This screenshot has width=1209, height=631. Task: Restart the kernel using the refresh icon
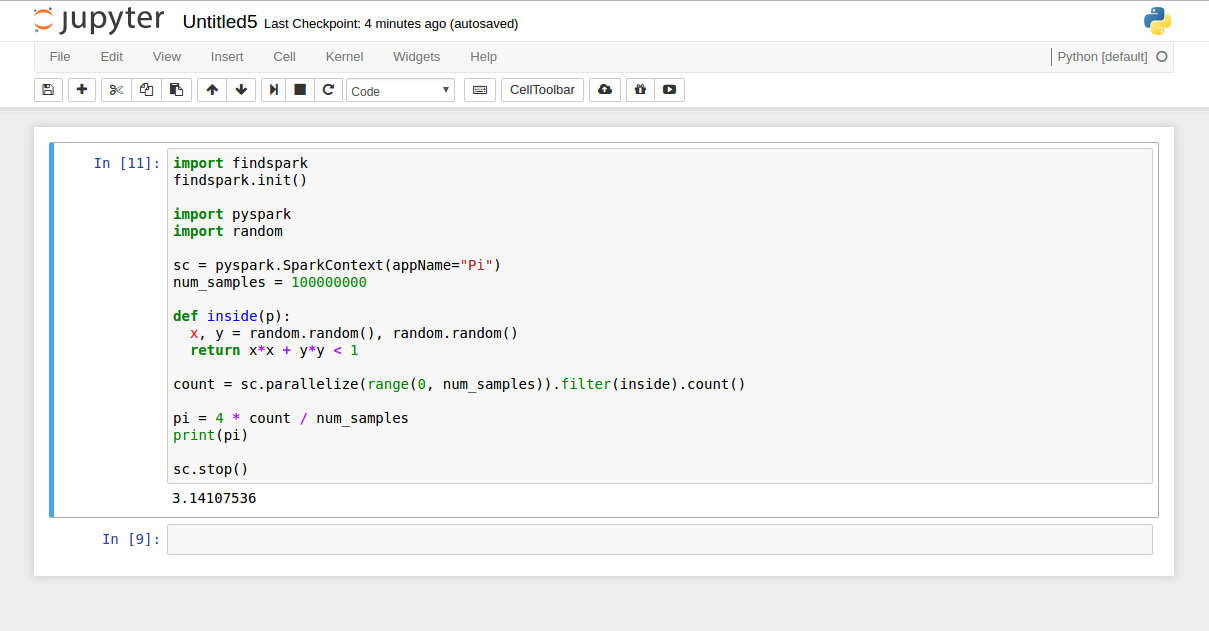pos(329,89)
